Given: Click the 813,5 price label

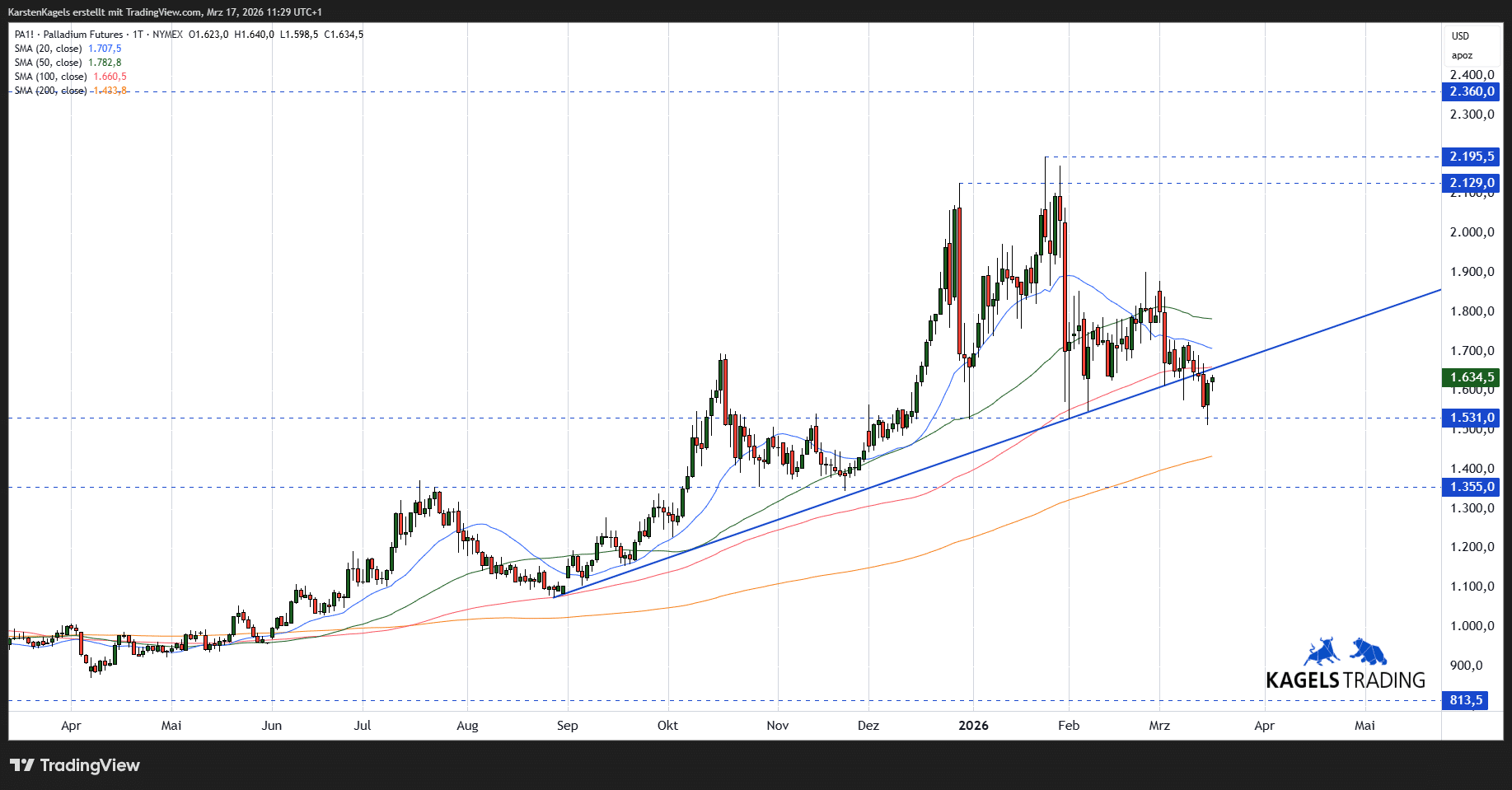Looking at the screenshot, I should (x=1465, y=700).
